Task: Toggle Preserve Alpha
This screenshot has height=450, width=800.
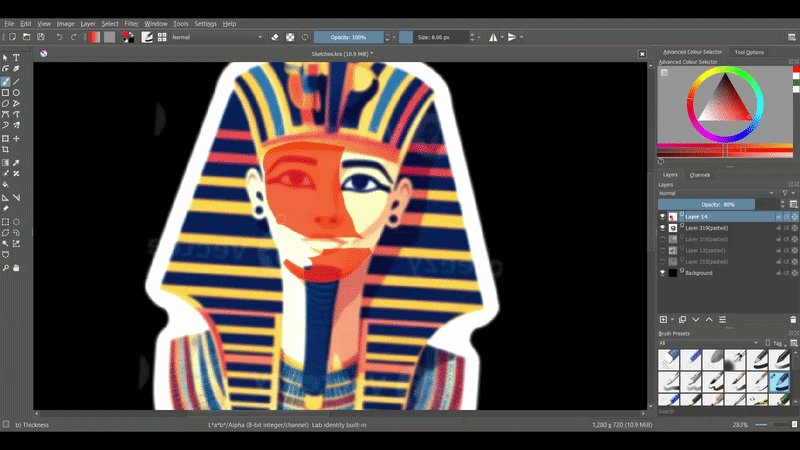Action: [x=290, y=37]
